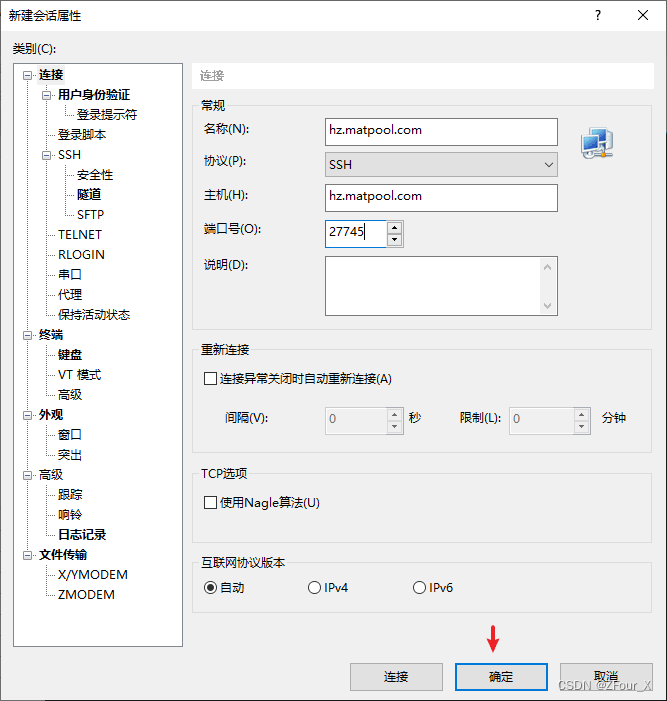The image size is (667, 701).
Task: Select 文件传输 tree item
Action: 63,555
